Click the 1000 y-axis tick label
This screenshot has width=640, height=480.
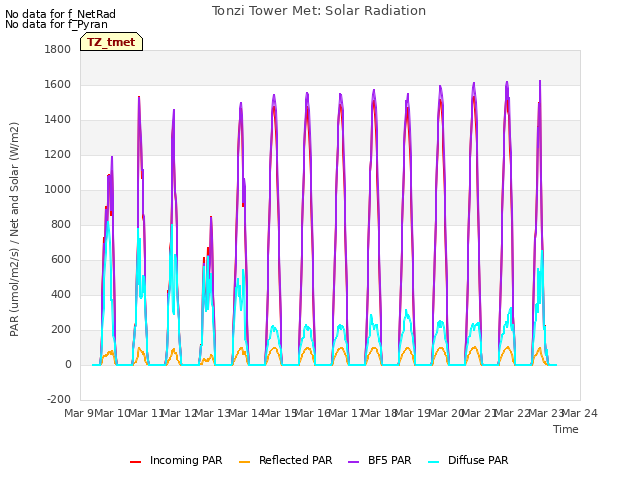tap(58, 189)
